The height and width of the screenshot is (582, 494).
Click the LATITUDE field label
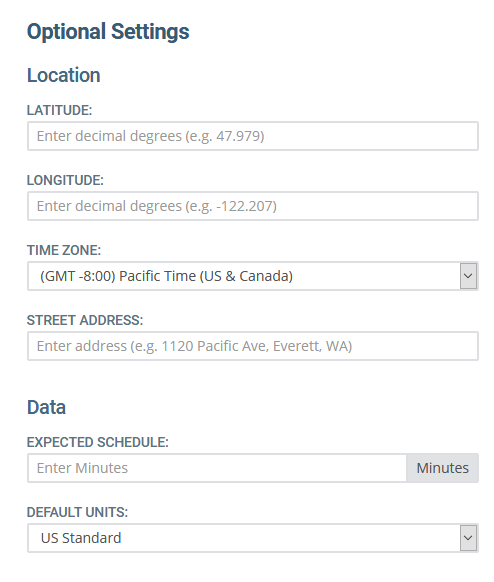(59, 110)
